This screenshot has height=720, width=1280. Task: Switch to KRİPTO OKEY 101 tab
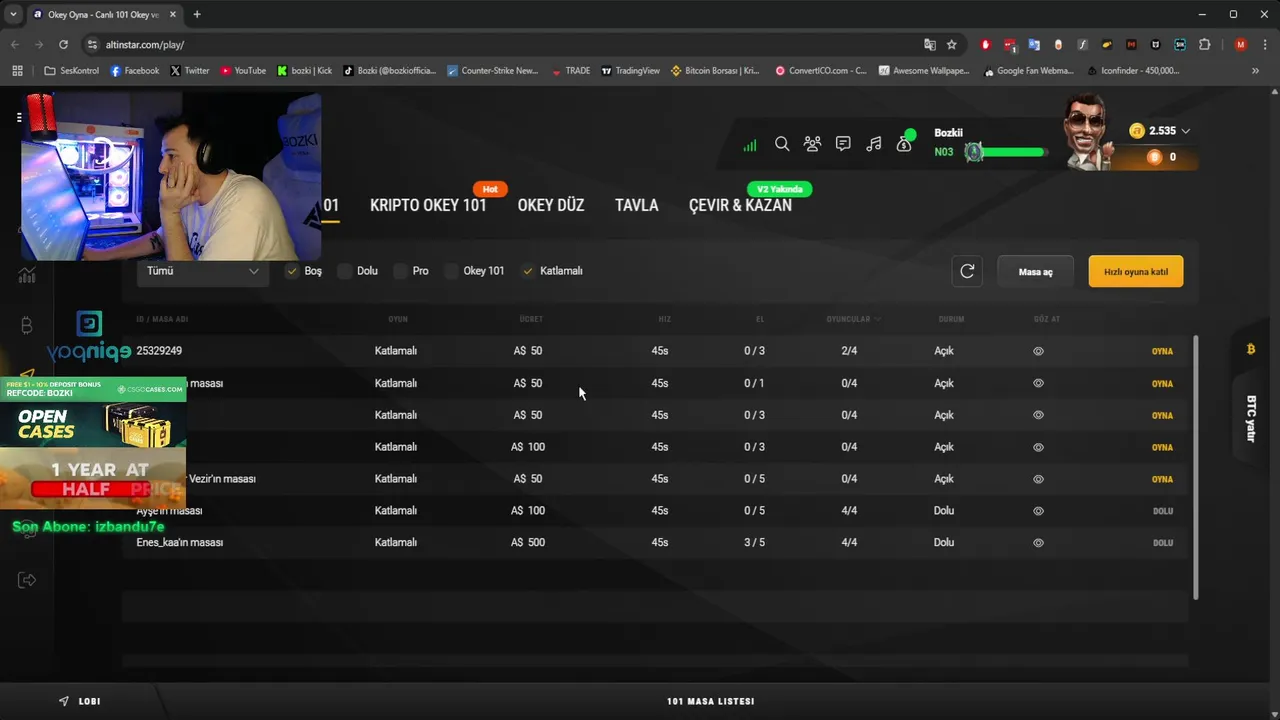pyautogui.click(x=428, y=205)
